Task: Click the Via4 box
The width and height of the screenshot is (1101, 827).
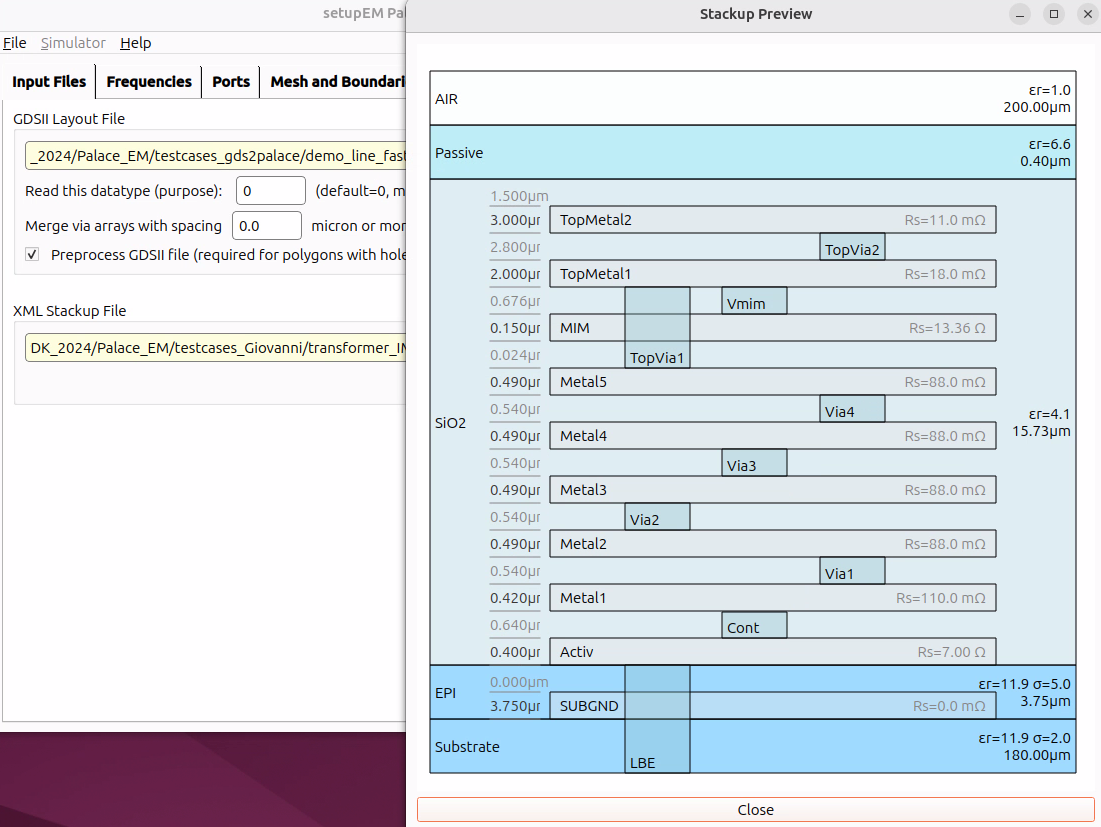Action: [852, 409]
